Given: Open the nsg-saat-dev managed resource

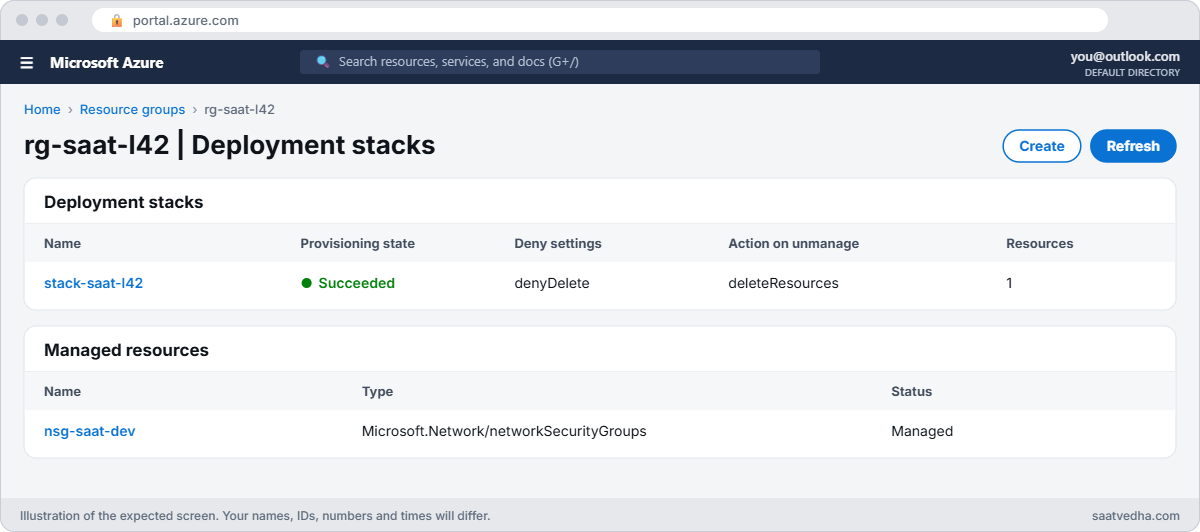Looking at the screenshot, I should point(90,431).
